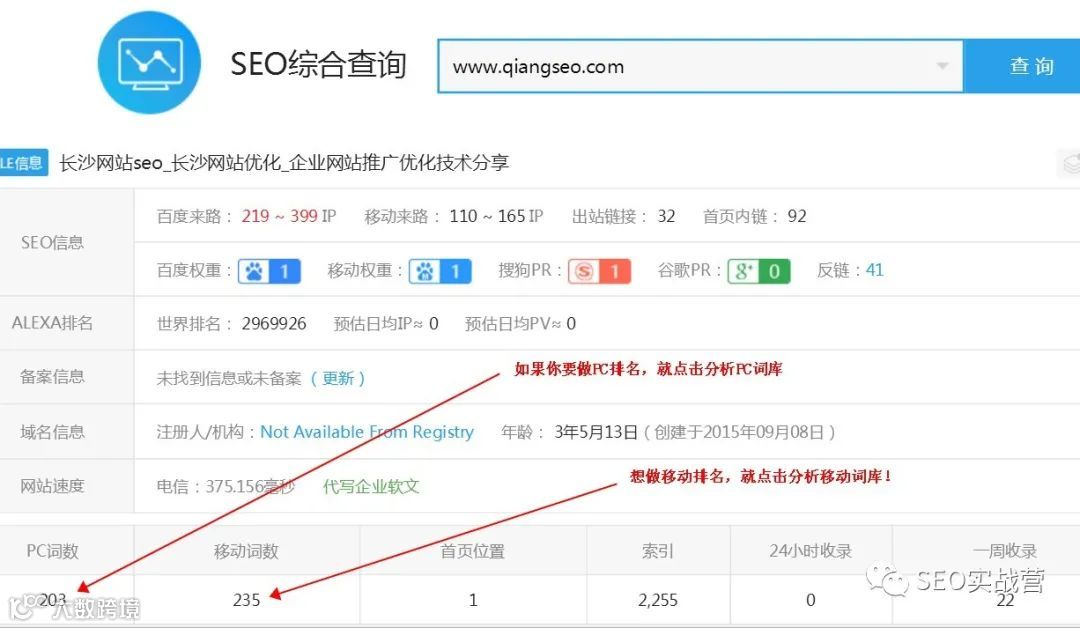Click the 谷歌PR badge icon
The image size is (1080, 628).
(759, 271)
